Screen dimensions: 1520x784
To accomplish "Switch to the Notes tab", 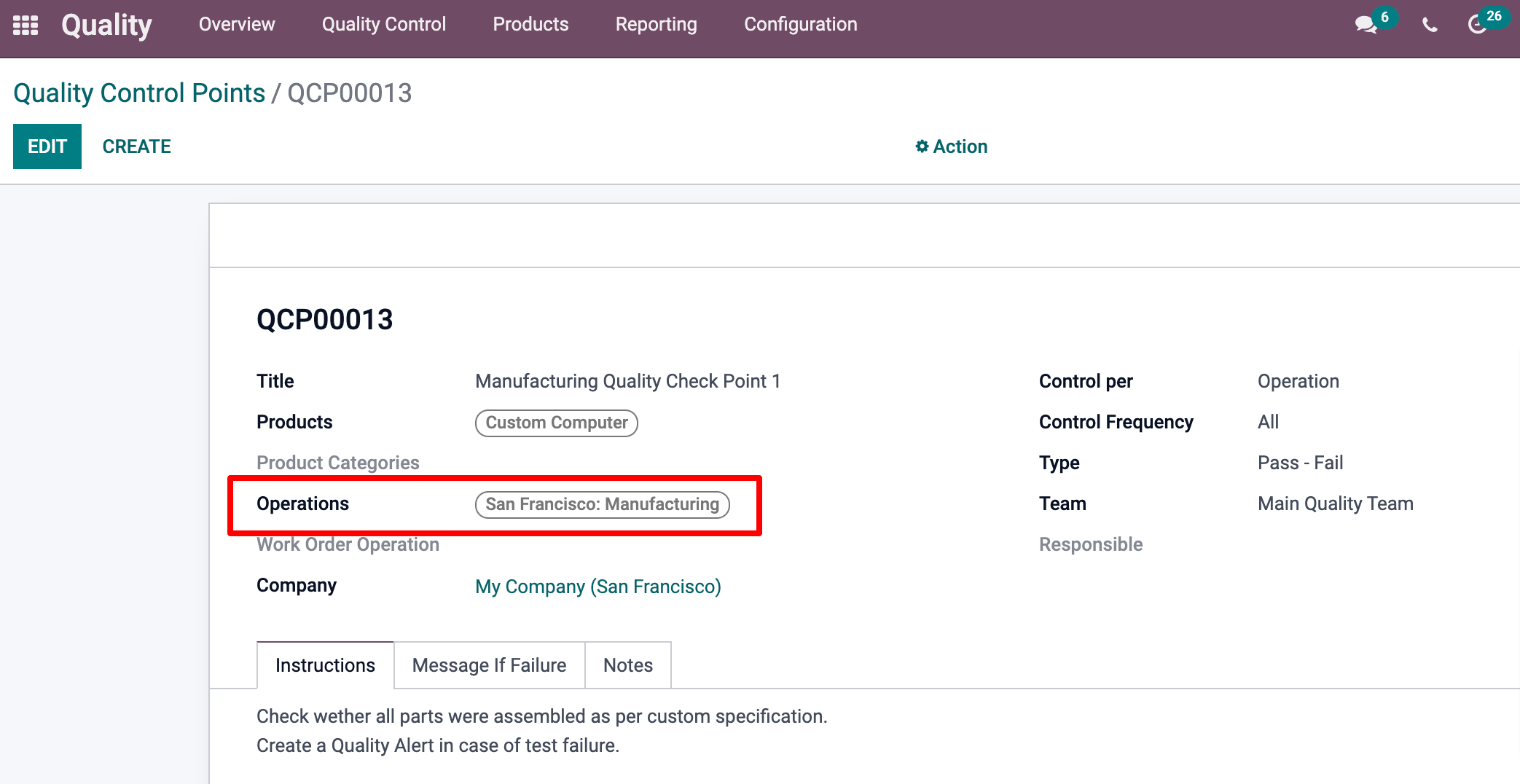I will (x=627, y=665).
